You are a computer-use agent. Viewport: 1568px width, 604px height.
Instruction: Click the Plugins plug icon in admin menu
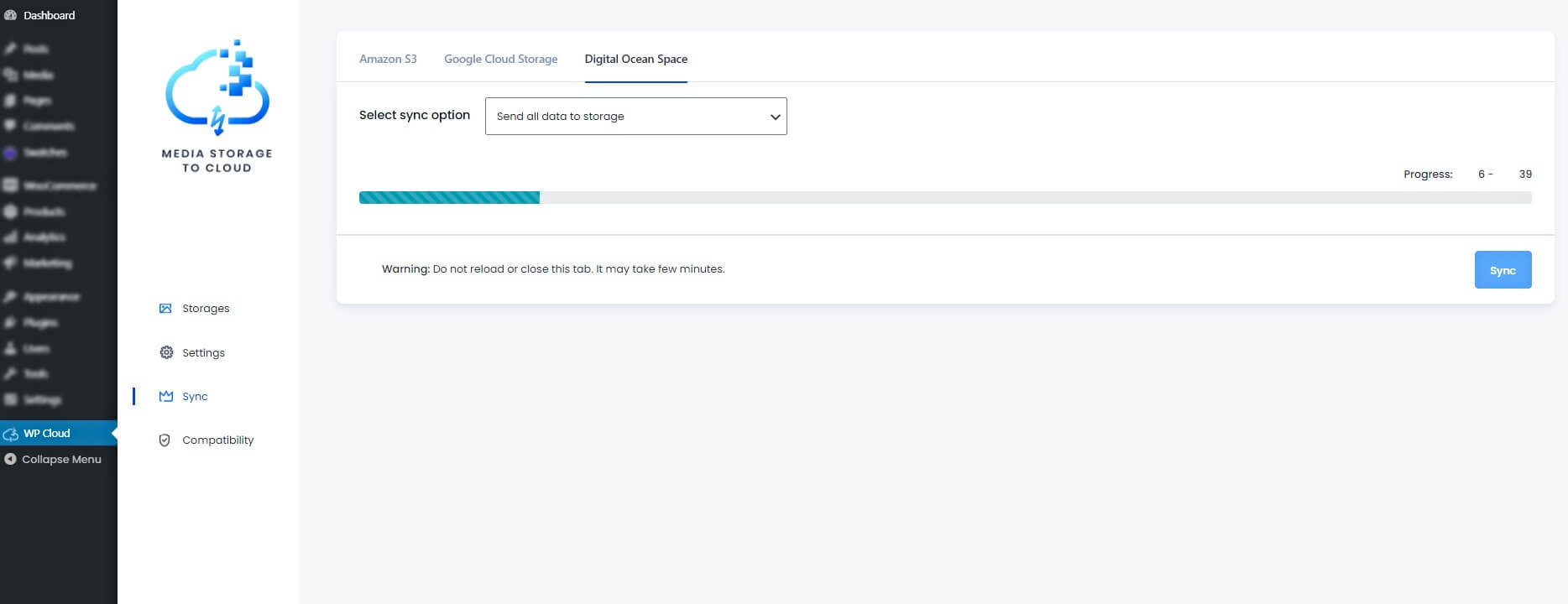click(10, 322)
